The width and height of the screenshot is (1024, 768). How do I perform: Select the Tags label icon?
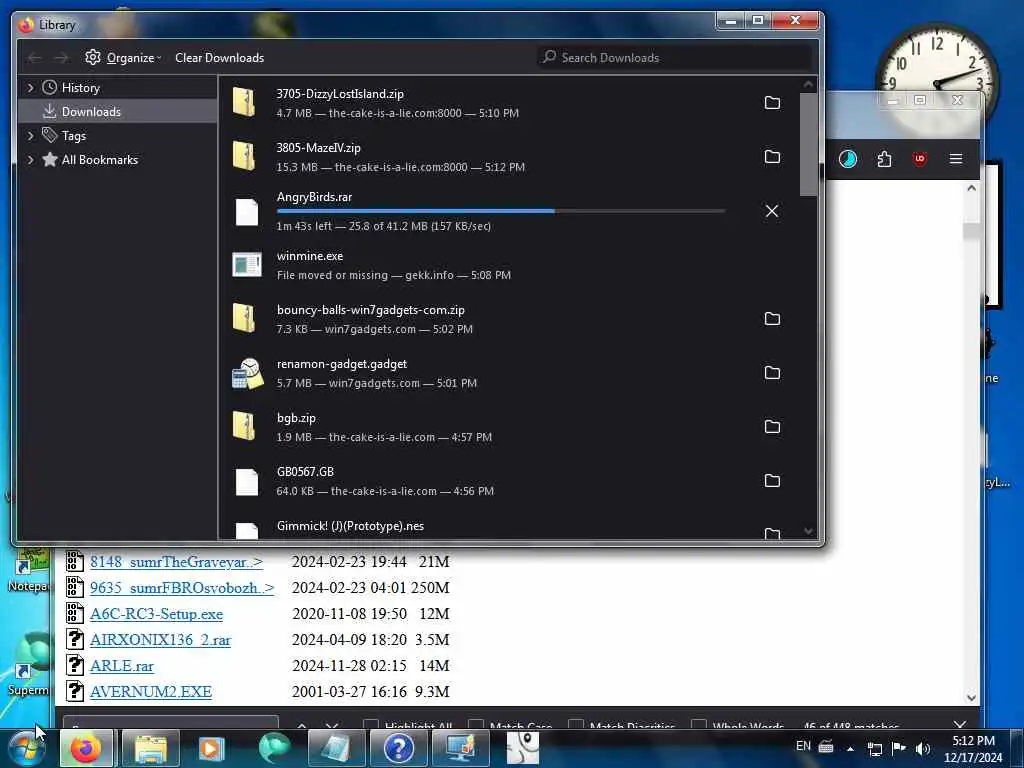[x=50, y=135]
